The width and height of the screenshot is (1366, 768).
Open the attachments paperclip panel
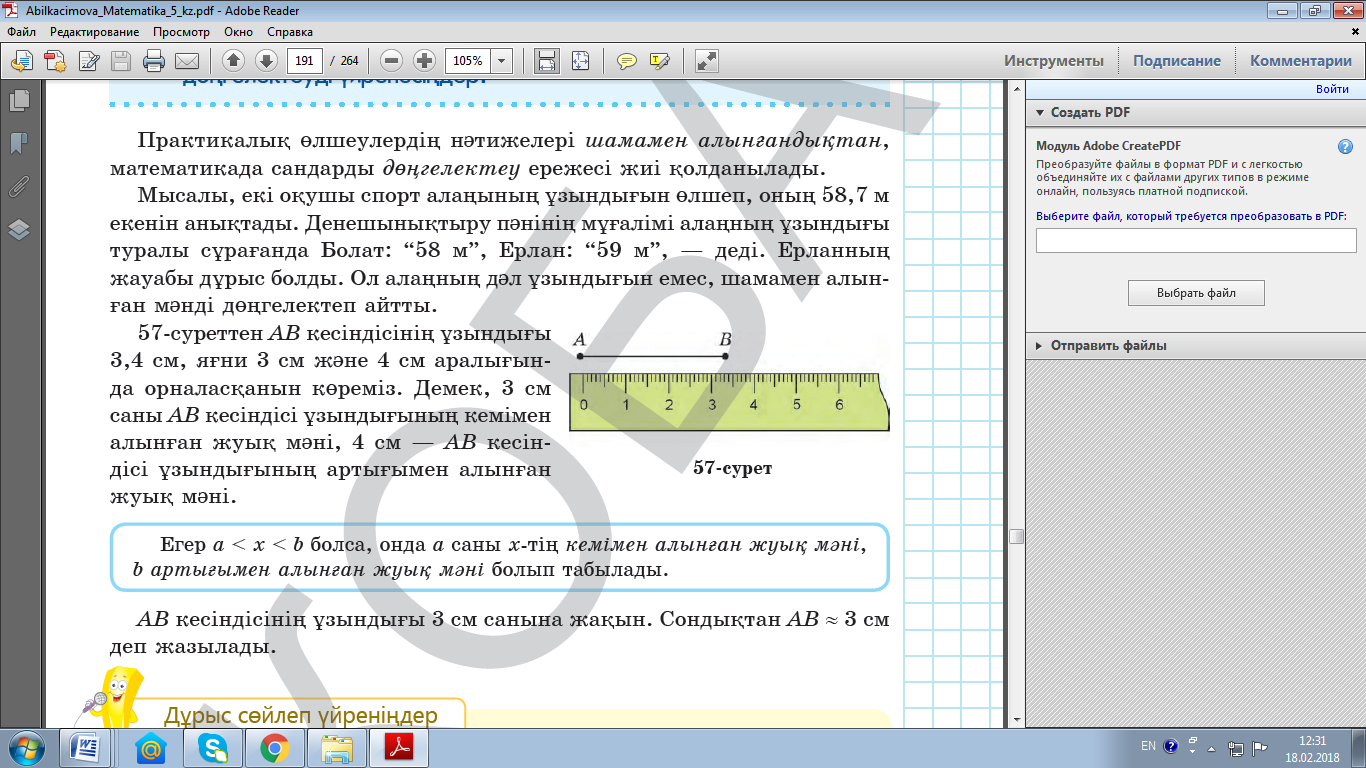tap(19, 187)
